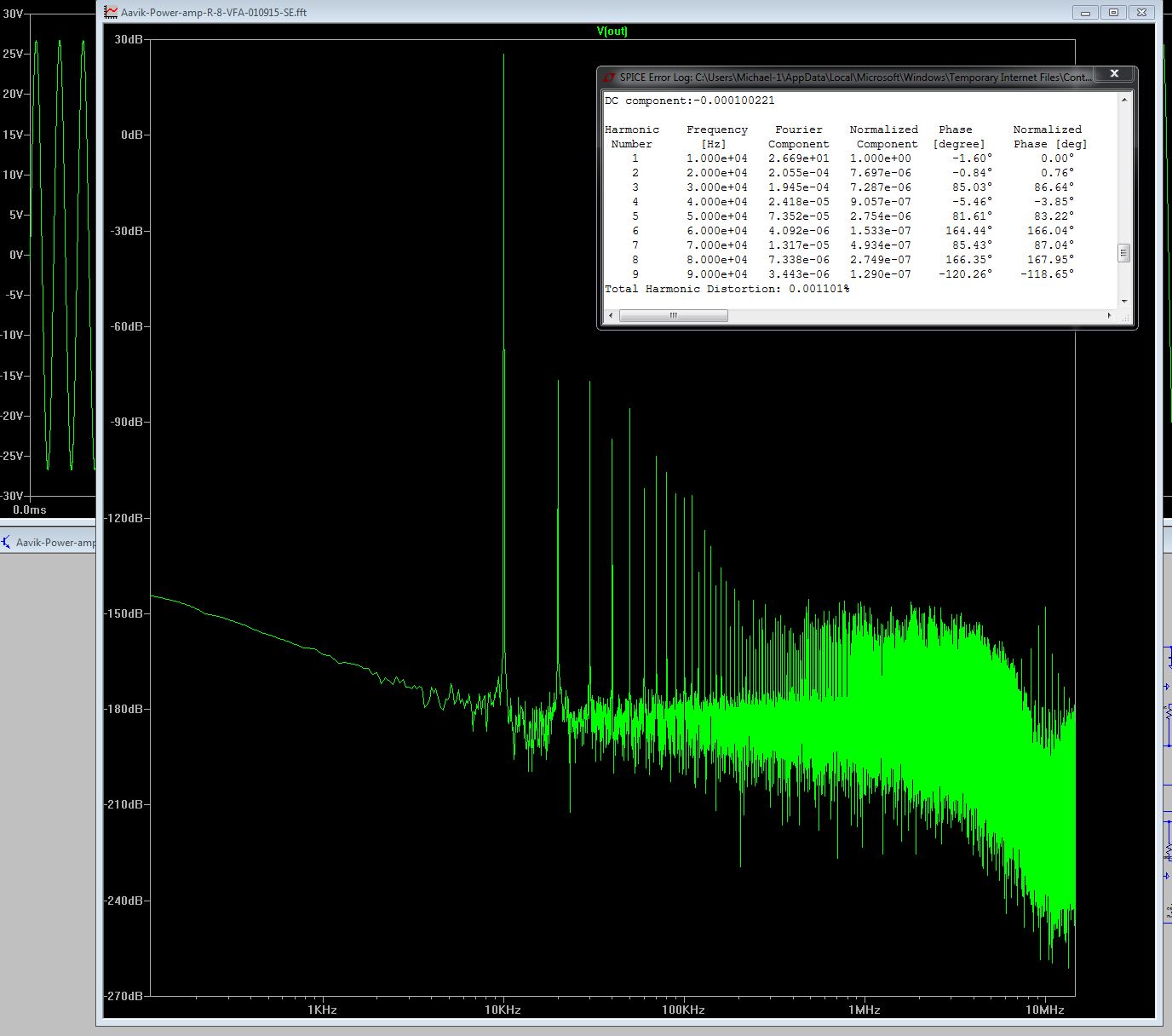Click the -90dB label on FFT vertical axis
Screen dimensions: 1172x1036
pyautogui.click(x=126, y=422)
